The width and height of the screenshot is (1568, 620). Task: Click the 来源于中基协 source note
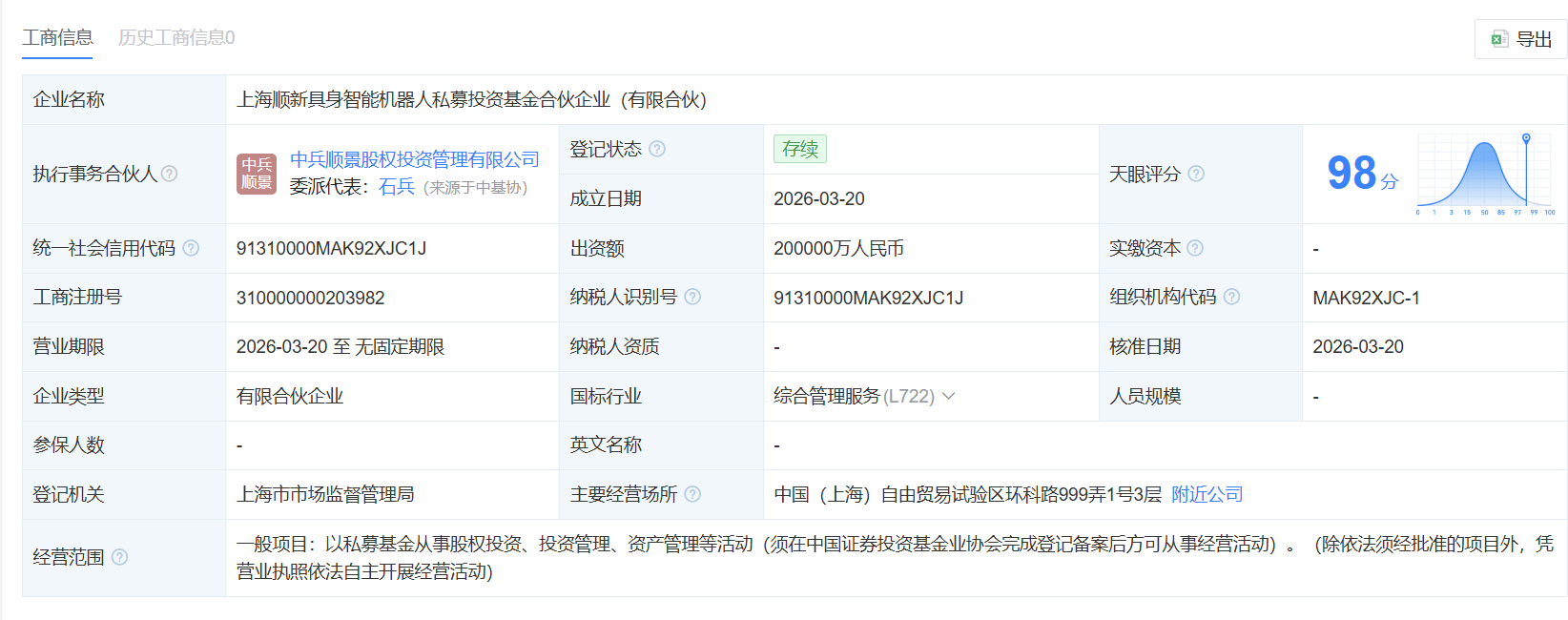(476, 188)
